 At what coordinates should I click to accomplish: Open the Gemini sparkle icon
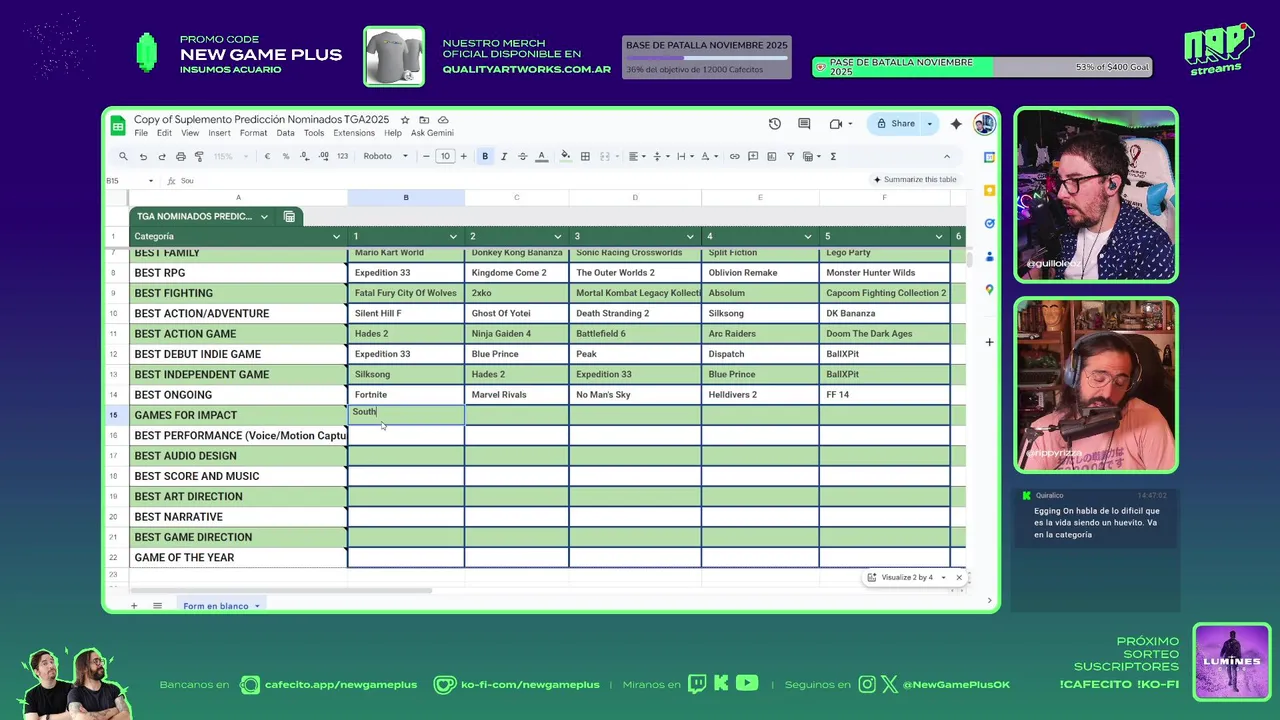click(956, 124)
